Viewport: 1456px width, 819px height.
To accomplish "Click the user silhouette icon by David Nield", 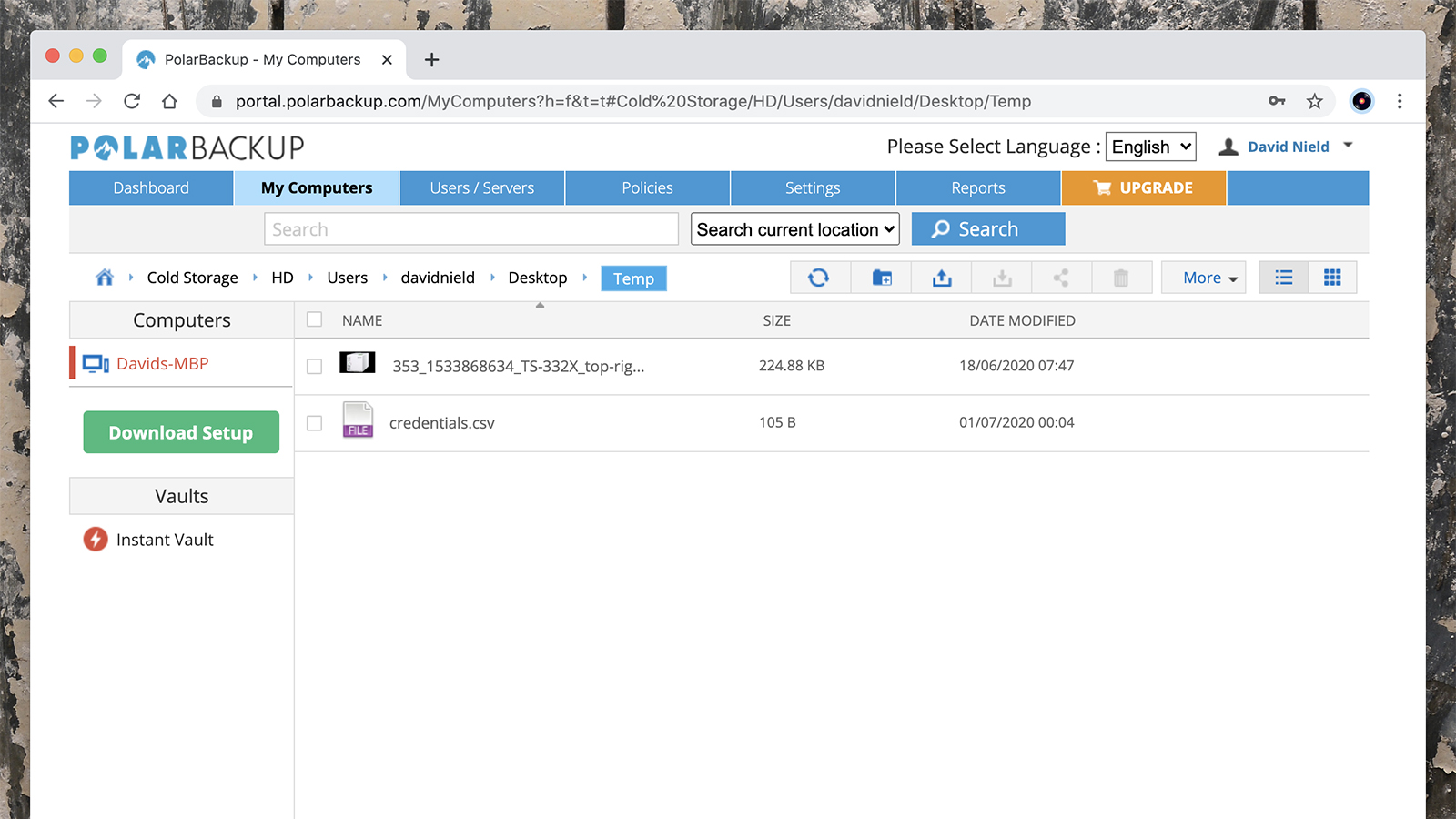I will [x=1228, y=147].
